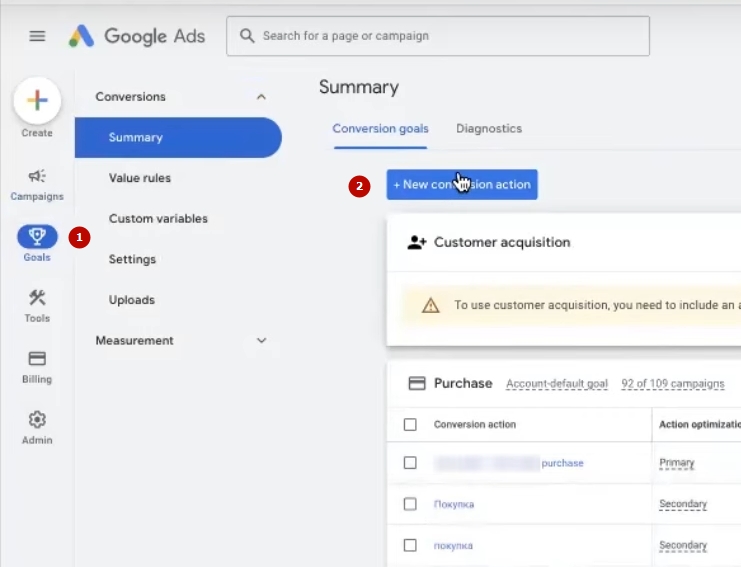Tick the first Покупка row checkbox
The height and width of the screenshot is (567, 741).
(x=410, y=504)
